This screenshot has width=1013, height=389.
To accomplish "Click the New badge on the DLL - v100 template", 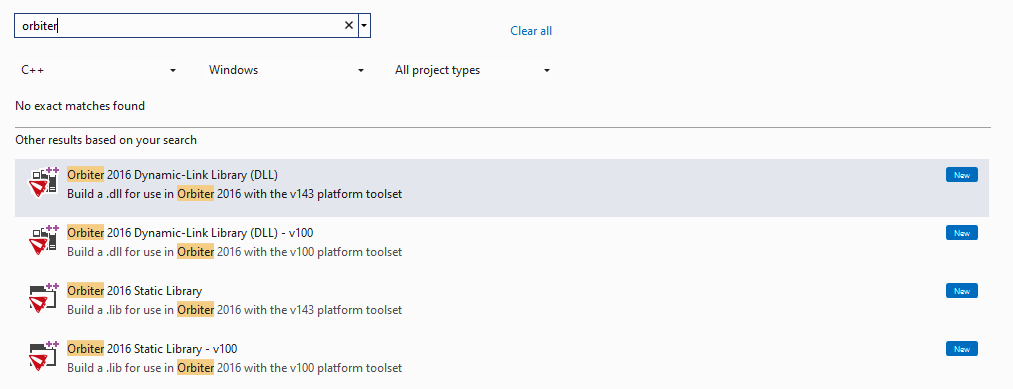I will [x=962, y=233].
